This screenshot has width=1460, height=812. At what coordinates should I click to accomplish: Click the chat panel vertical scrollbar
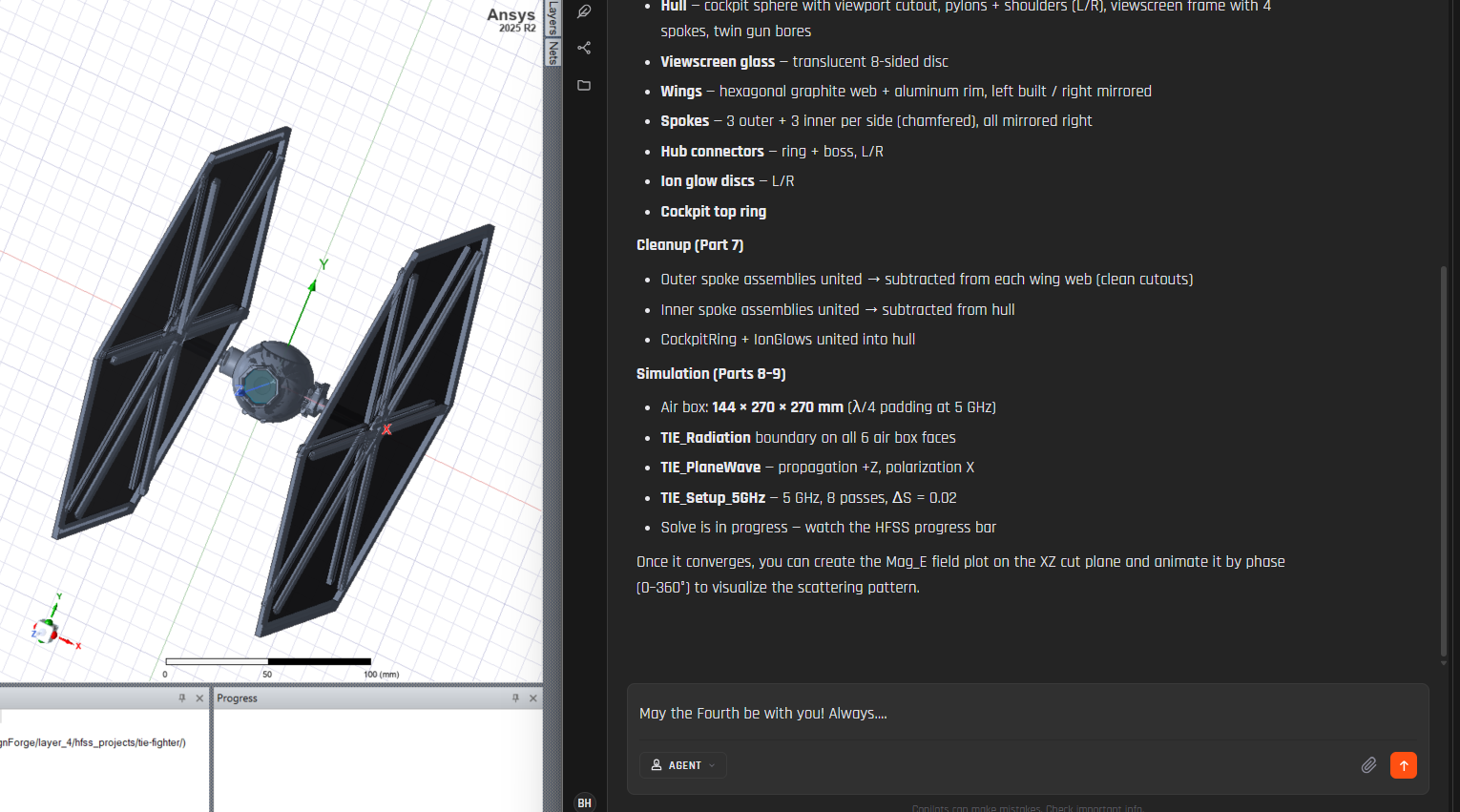point(1444,463)
